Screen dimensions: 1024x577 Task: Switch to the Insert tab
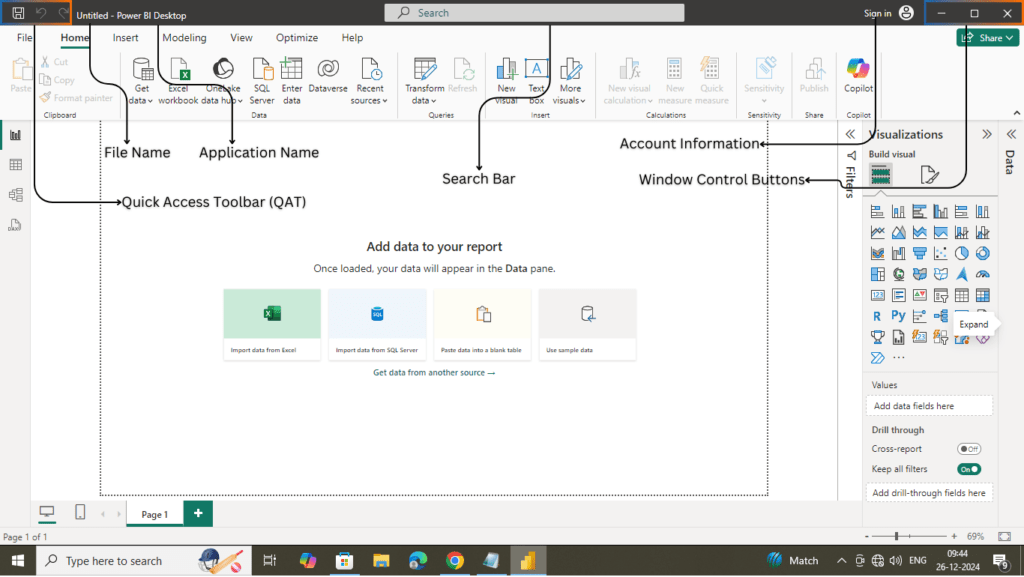pos(125,38)
